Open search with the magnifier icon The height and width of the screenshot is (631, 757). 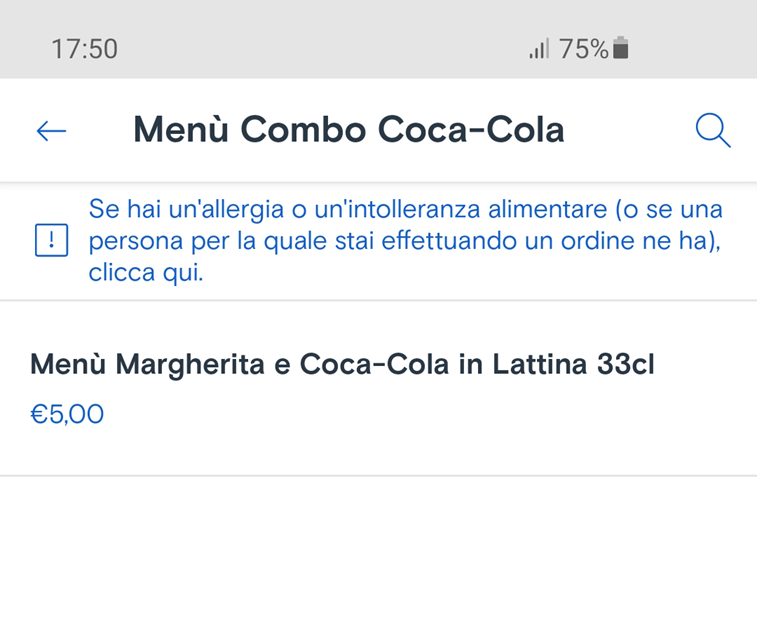coord(712,130)
